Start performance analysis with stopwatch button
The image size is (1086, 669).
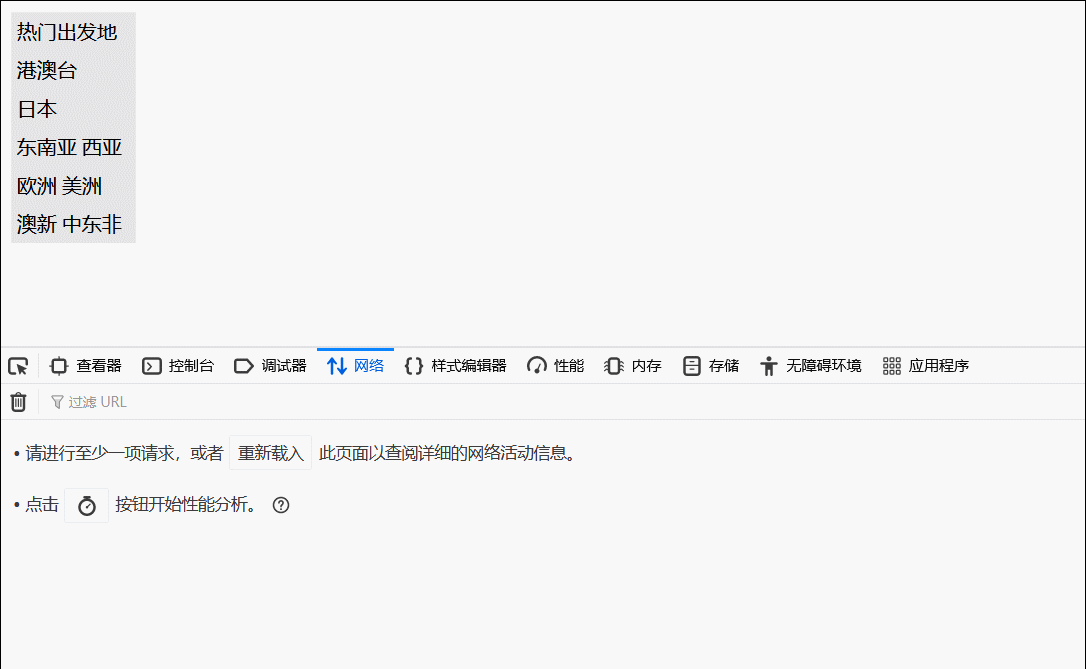point(87,506)
